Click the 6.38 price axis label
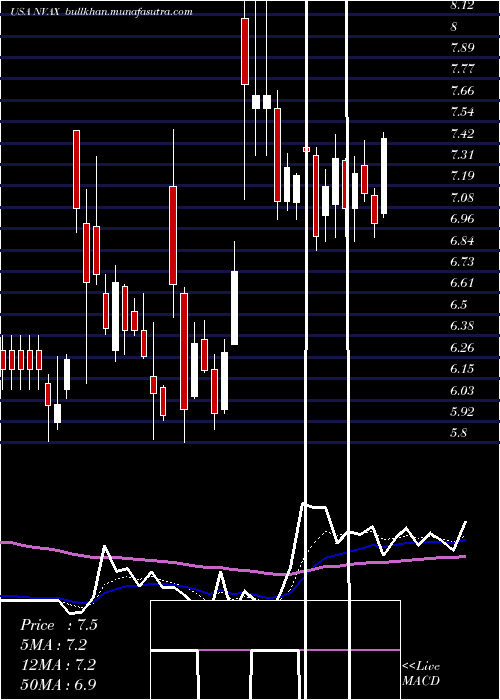The width and height of the screenshot is (500, 700). [462, 326]
